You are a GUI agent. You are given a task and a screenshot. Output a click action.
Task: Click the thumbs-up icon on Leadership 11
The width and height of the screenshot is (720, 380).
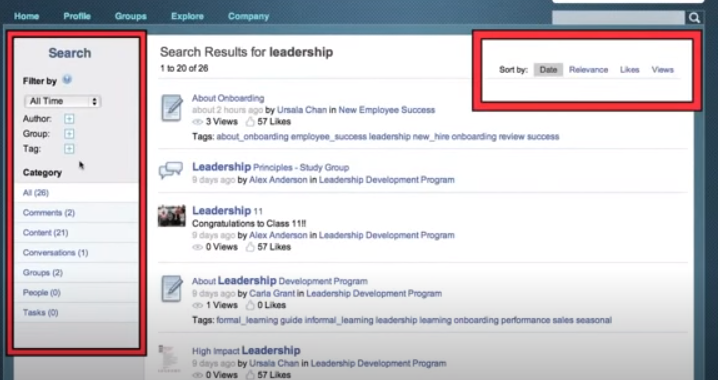tap(250, 247)
